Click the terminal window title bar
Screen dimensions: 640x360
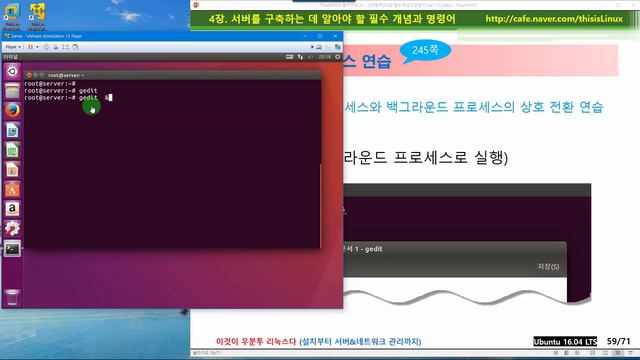tap(173, 75)
